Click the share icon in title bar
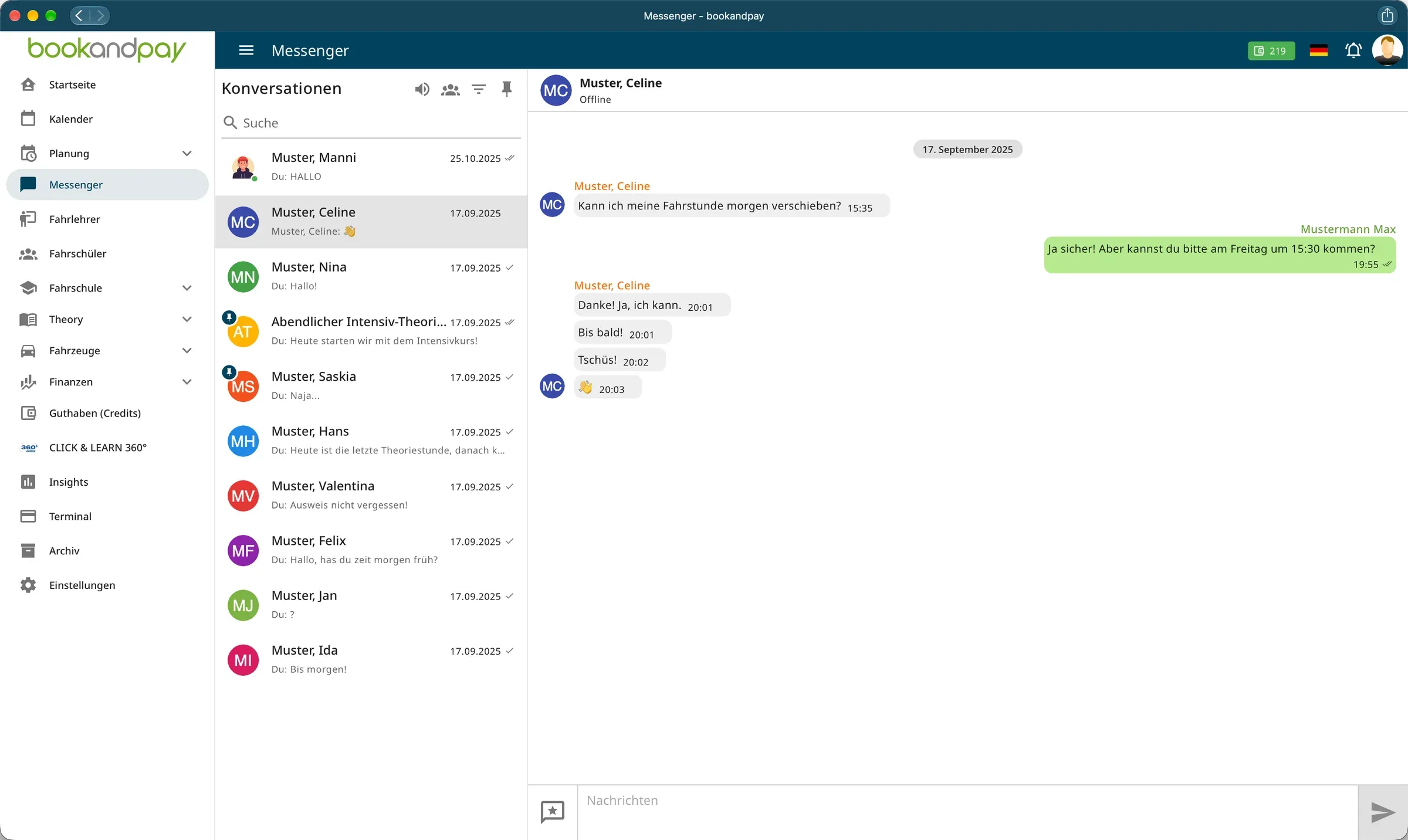 pos(1387,15)
